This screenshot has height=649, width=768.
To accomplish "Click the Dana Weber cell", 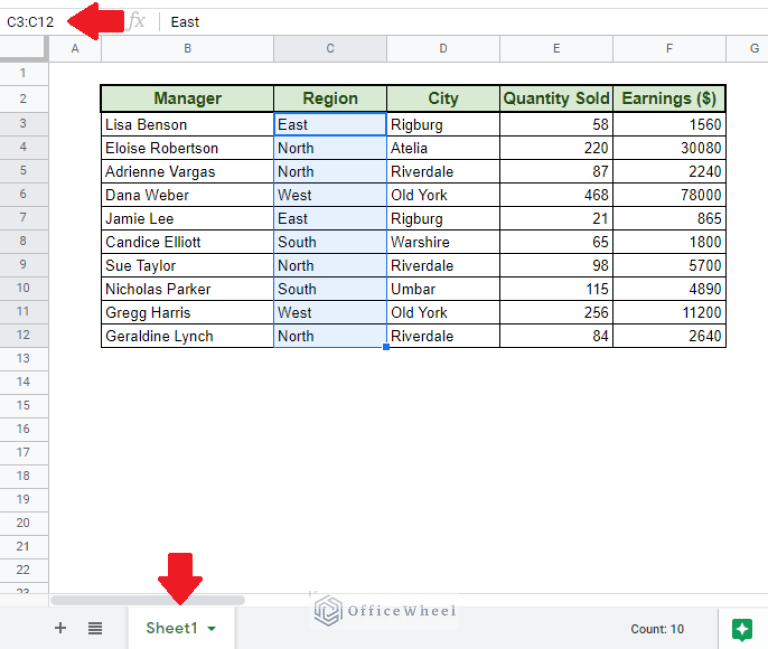I will 188,195.
